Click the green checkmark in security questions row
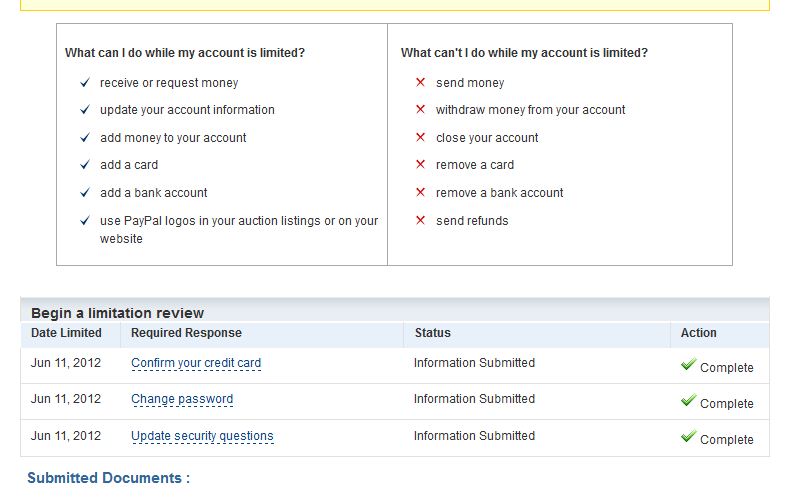This screenshot has width=786, height=503. coord(688,436)
